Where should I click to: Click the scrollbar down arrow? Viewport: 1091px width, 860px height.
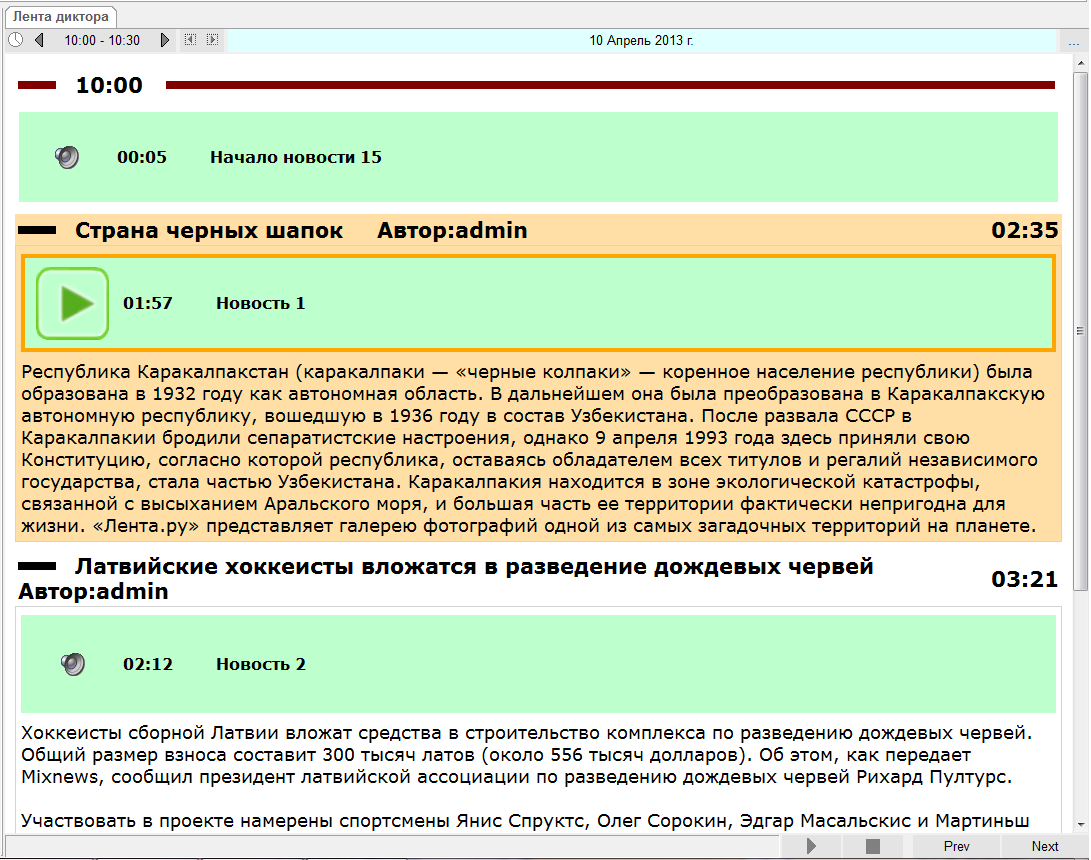click(1081, 825)
